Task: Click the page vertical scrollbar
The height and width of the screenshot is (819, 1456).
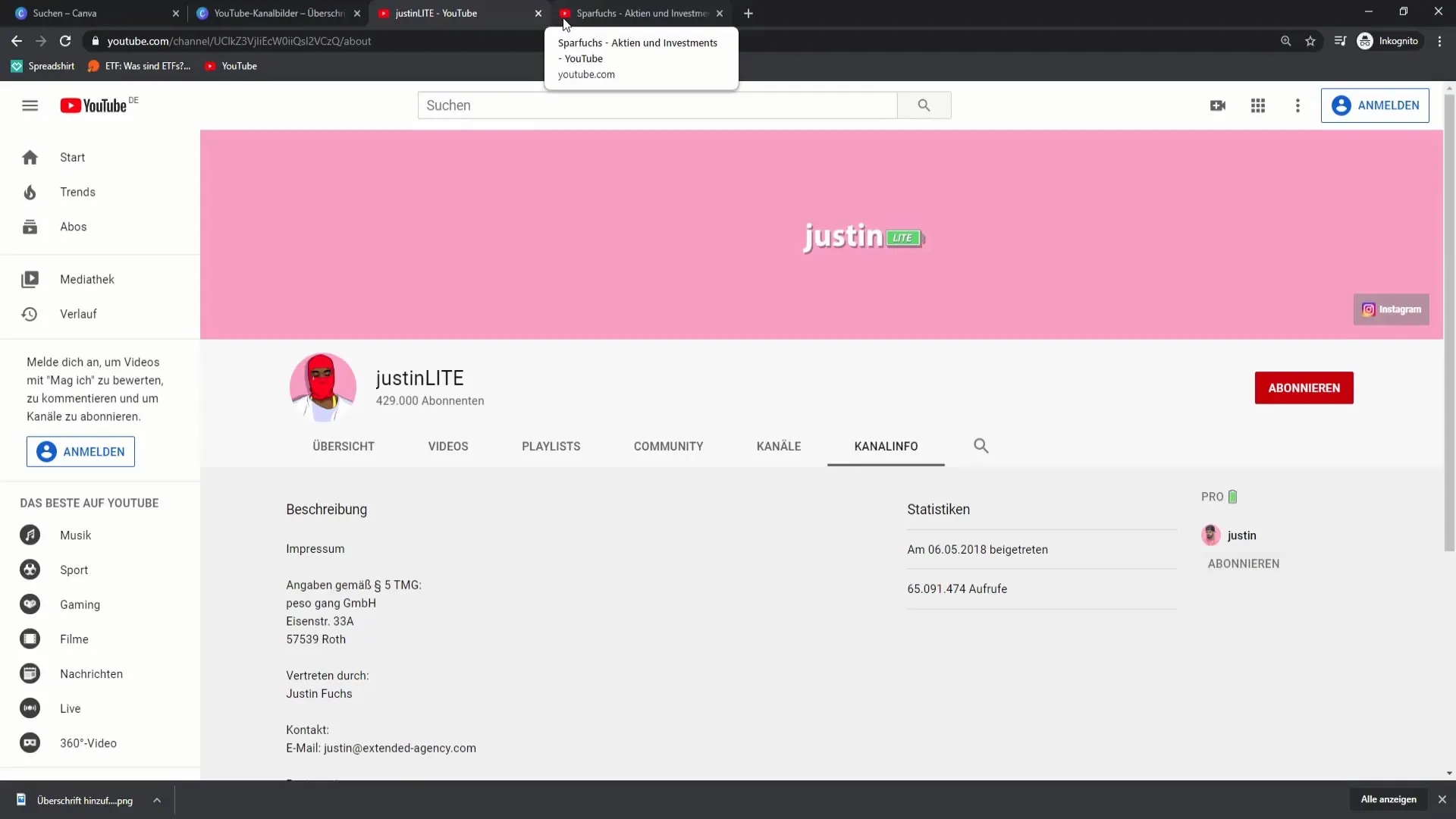Action: click(x=1449, y=322)
